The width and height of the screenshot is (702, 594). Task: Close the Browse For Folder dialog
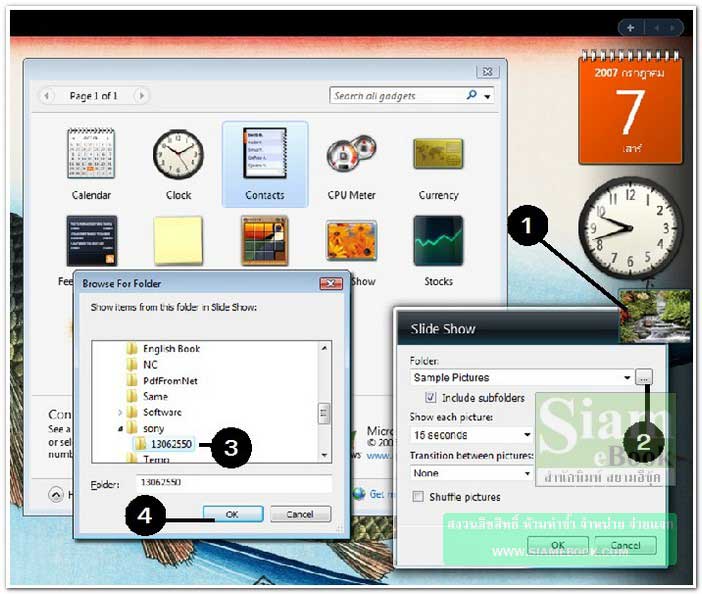(x=331, y=283)
